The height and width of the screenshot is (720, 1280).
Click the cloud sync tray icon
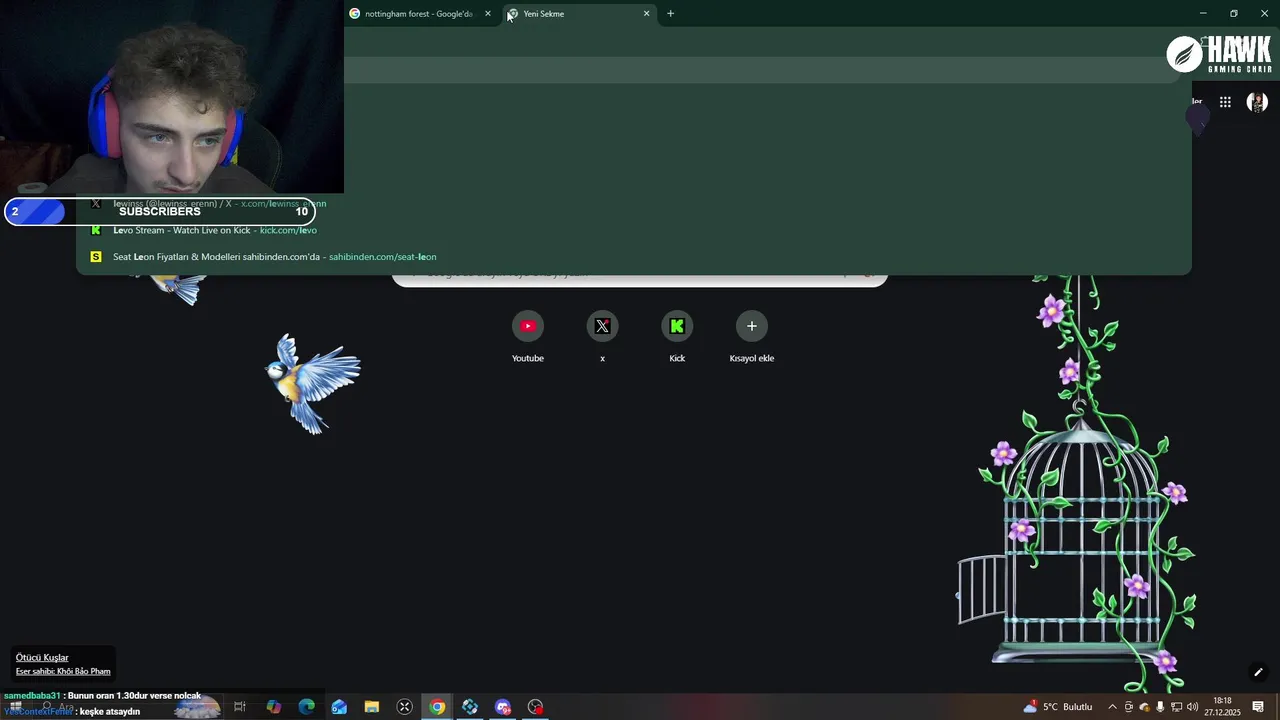1144,707
